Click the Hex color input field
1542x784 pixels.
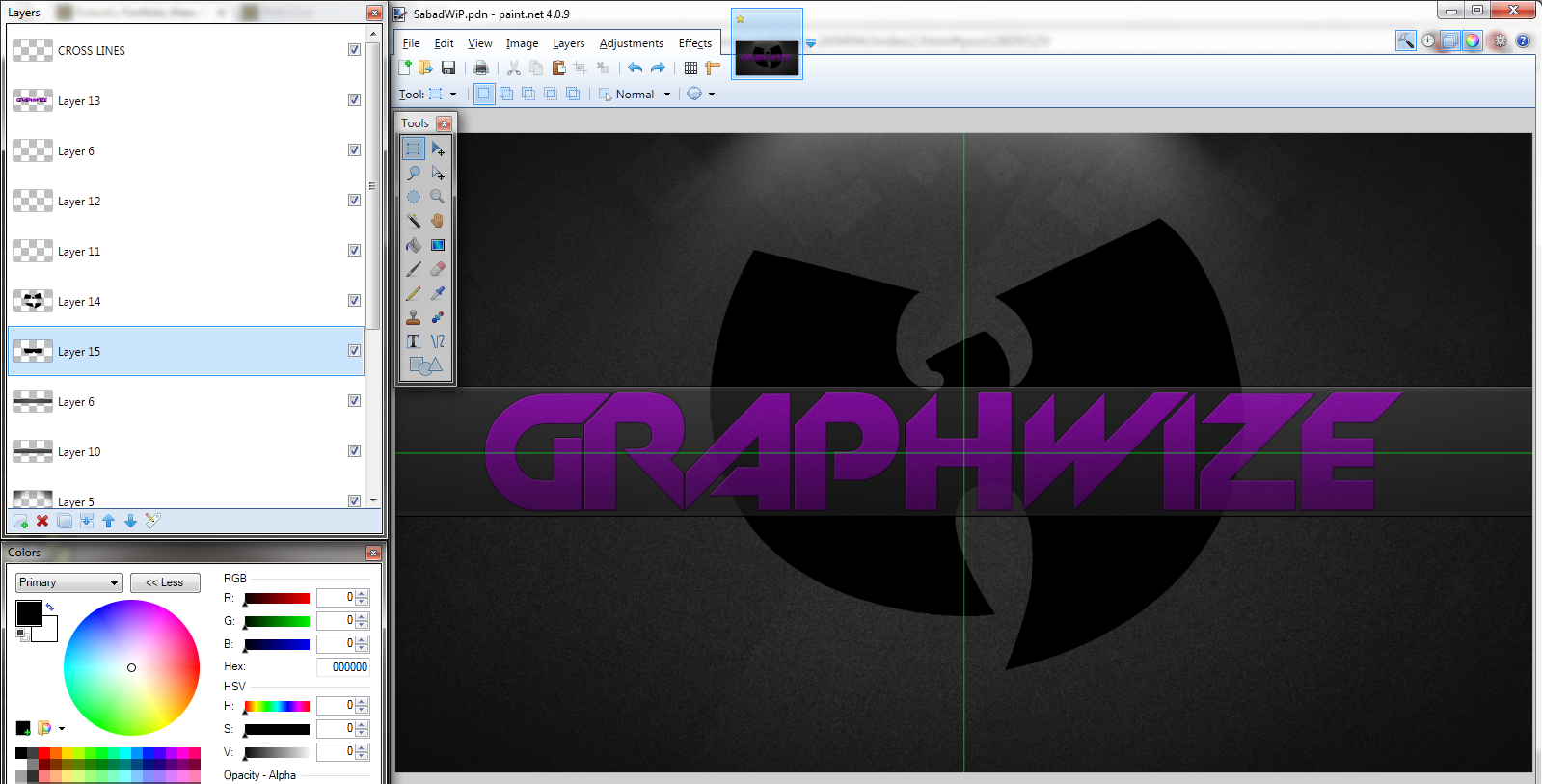(343, 666)
